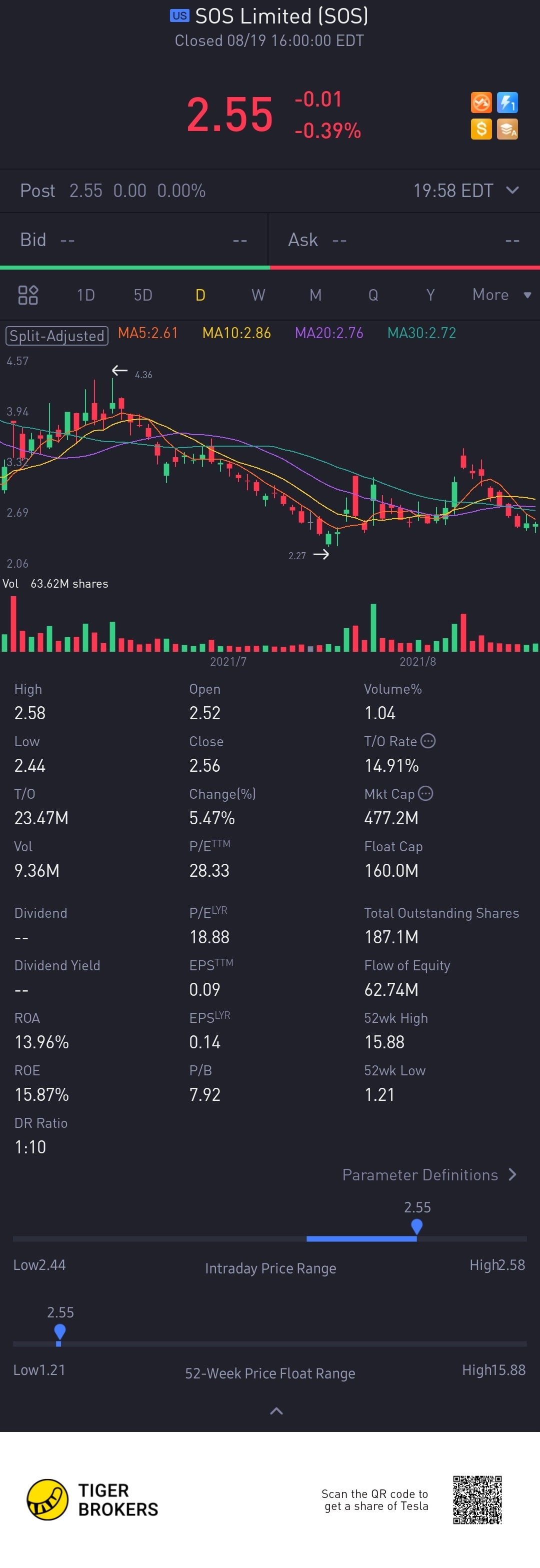Tap the US market badge beside SOS Limited
The width and height of the screenshot is (540, 1568).
click(x=179, y=16)
